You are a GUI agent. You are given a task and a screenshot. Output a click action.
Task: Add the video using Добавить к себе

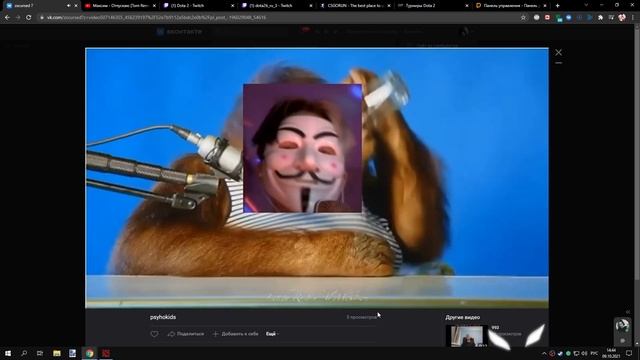click(x=236, y=334)
